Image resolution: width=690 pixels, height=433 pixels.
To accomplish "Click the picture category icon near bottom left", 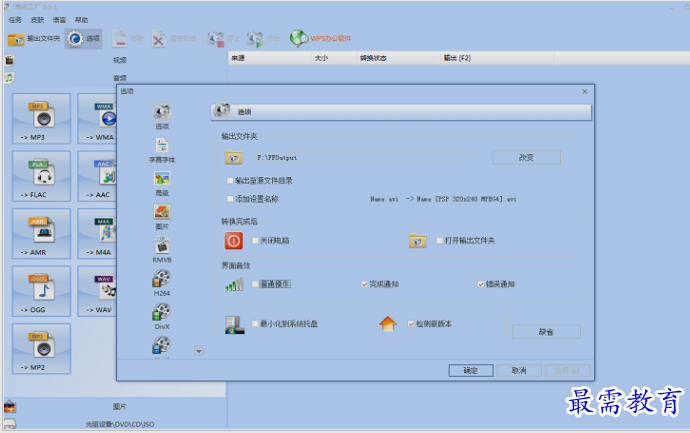I will point(10,407).
